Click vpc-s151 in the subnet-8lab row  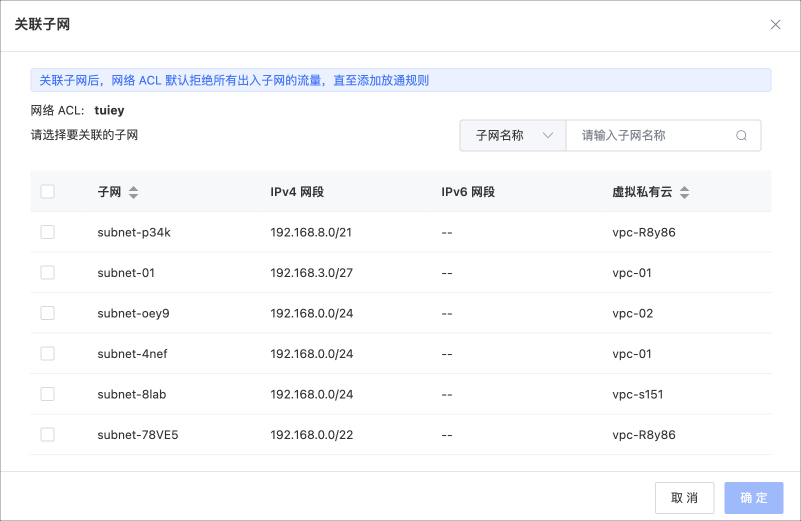(637, 394)
